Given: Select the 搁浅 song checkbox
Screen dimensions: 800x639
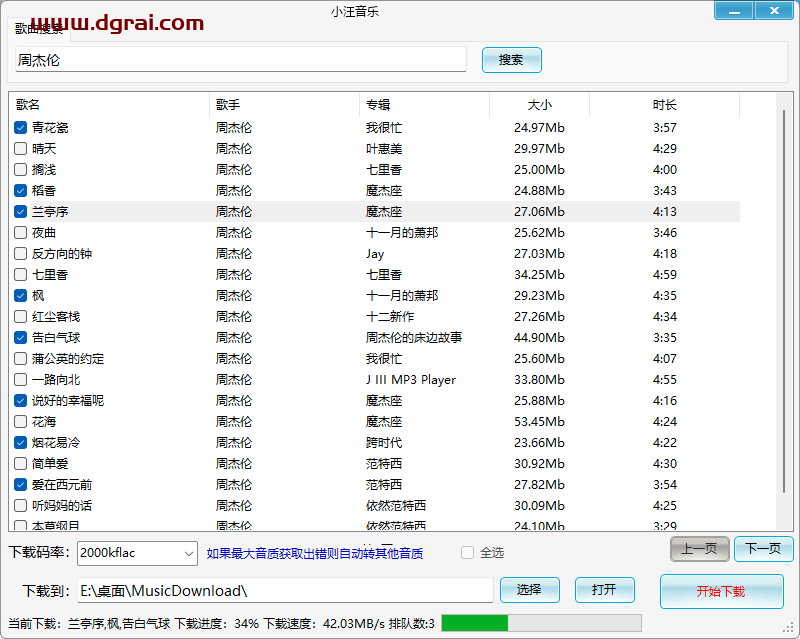Looking at the screenshot, I should [20, 169].
